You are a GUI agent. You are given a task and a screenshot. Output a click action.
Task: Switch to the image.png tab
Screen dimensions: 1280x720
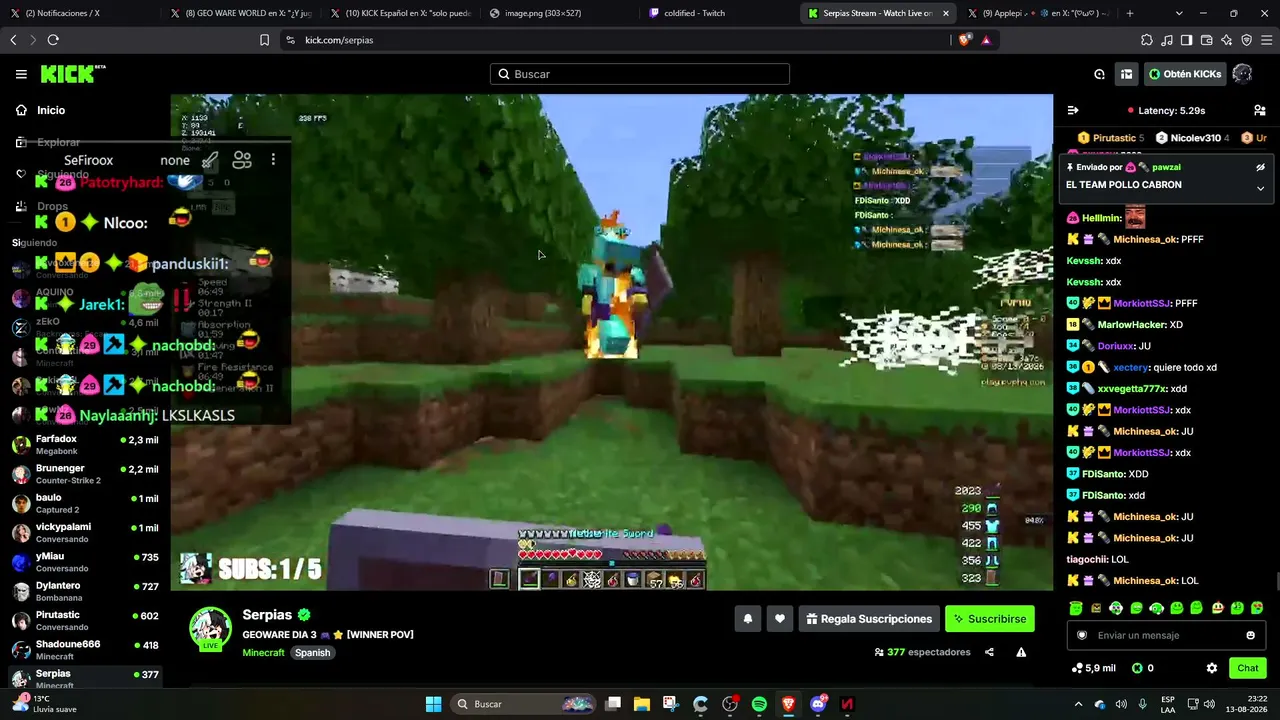click(560, 13)
